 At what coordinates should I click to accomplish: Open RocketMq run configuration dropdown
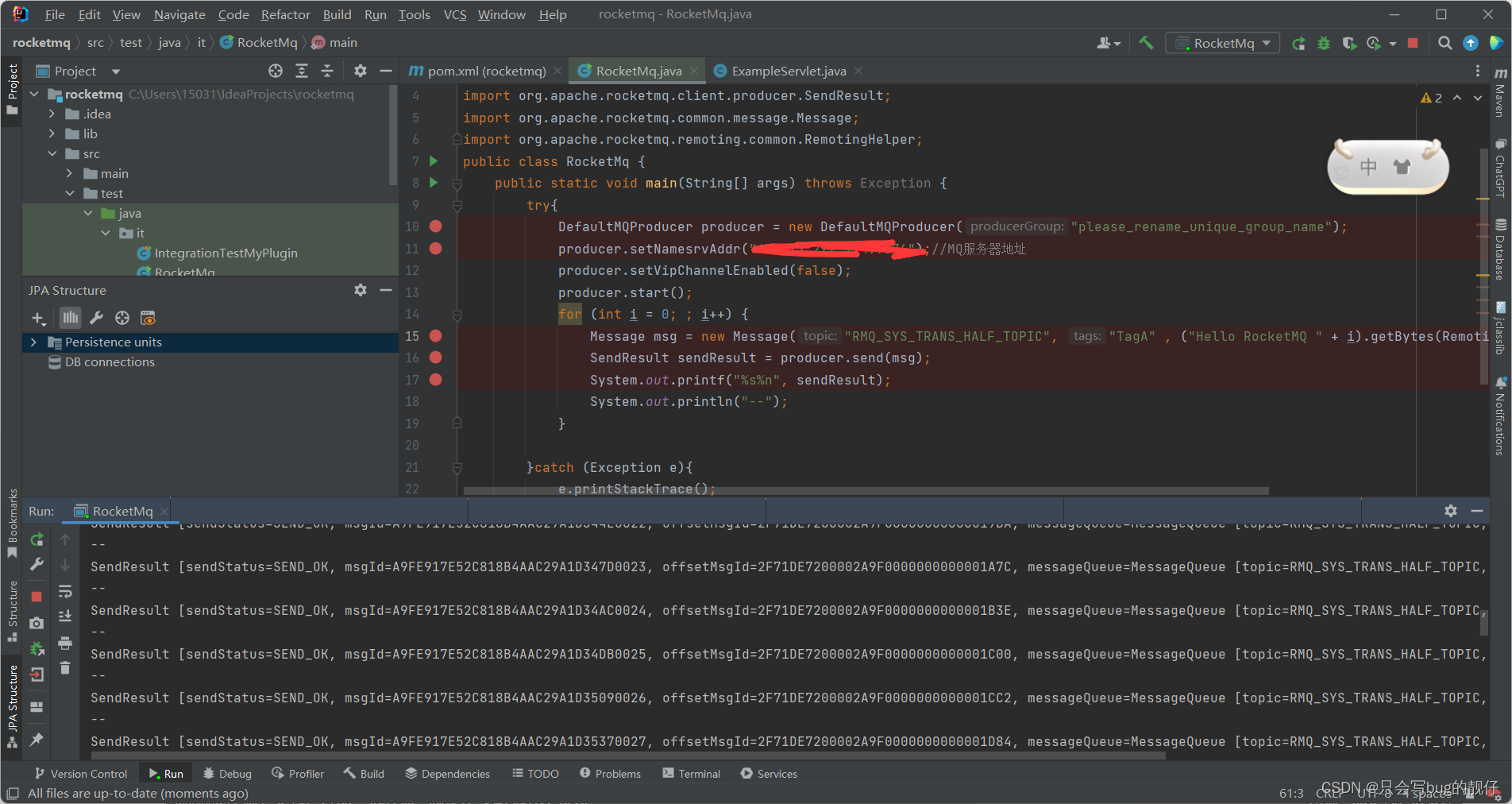pos(1222,43)
